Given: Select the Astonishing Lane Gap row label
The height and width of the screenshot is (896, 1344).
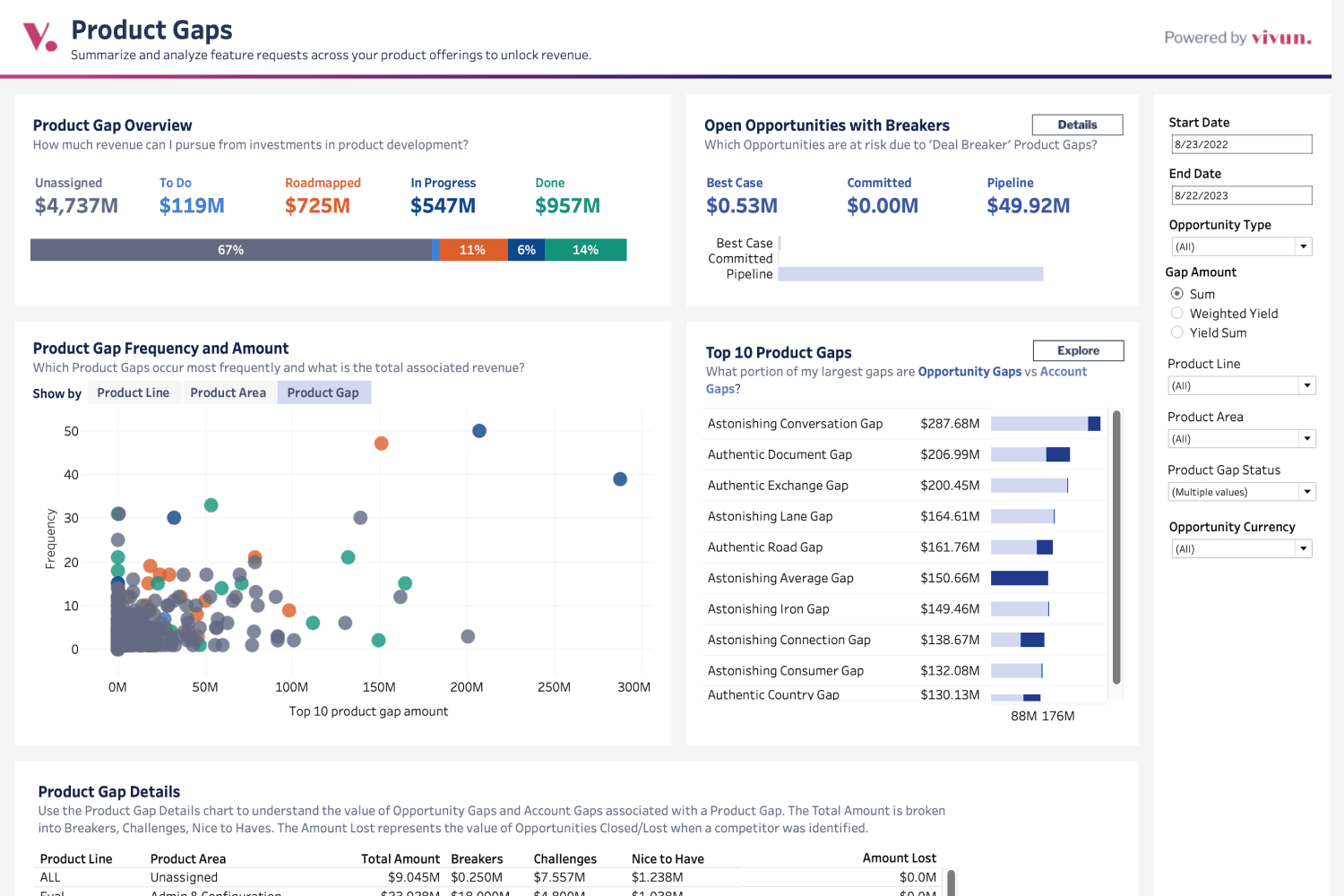Looking at the screenshot, I should point(770,516).
